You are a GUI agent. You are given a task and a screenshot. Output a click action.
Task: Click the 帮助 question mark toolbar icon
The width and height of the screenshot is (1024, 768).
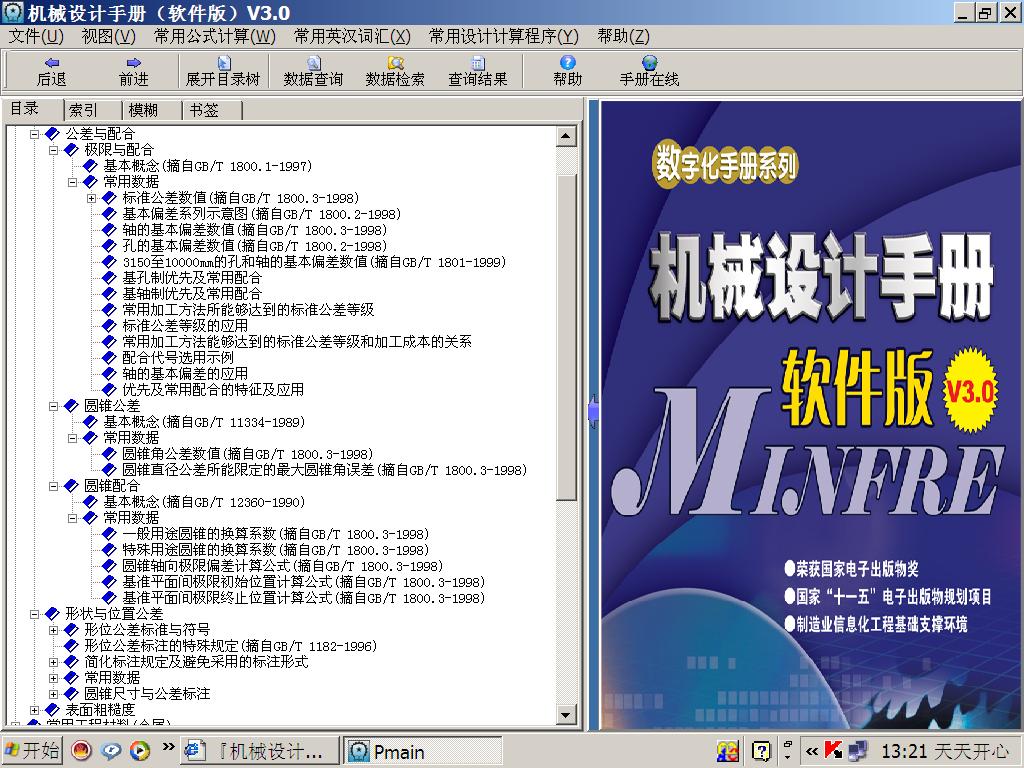tap(568, 71)
